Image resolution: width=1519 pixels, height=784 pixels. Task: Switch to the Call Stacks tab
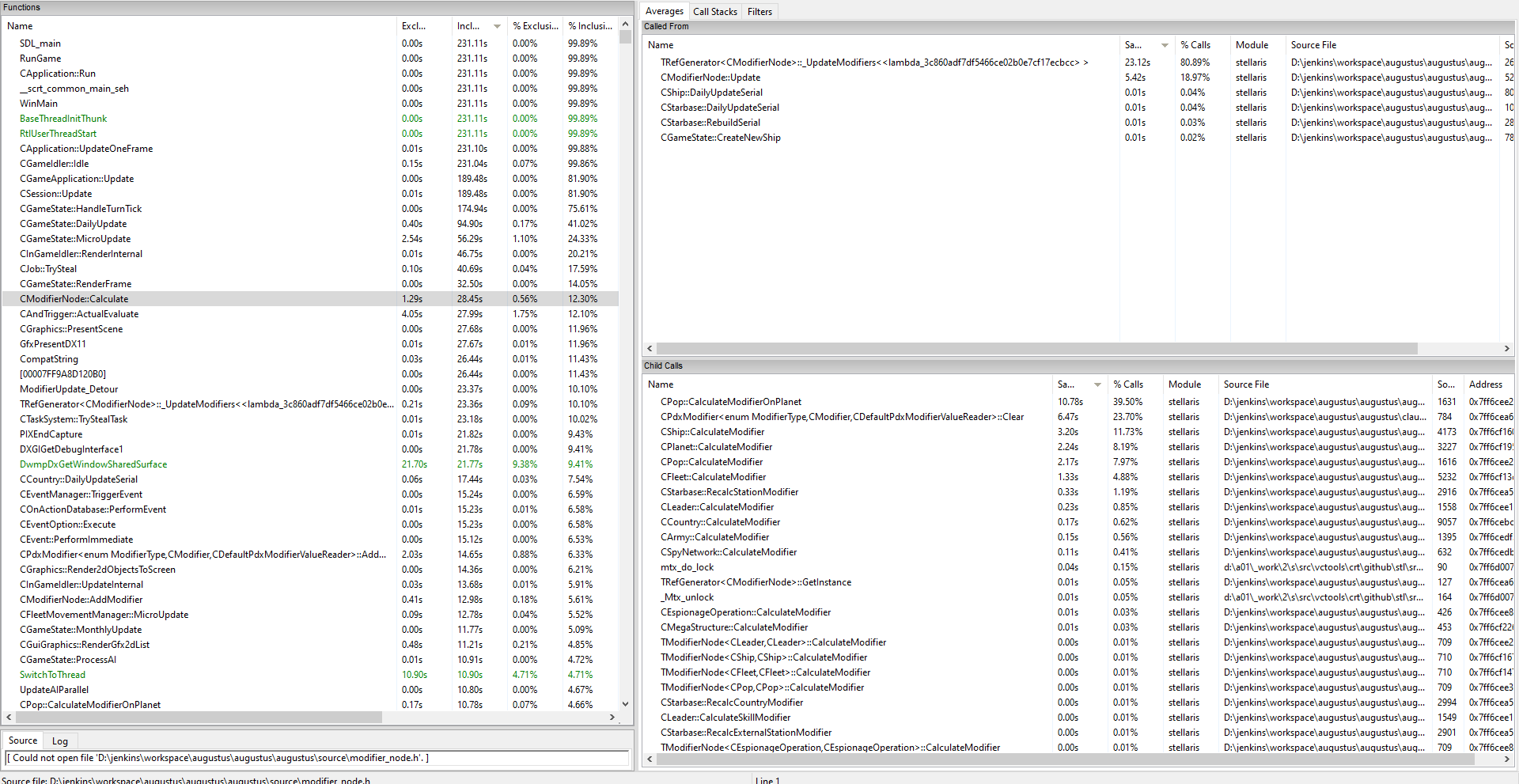714,11
